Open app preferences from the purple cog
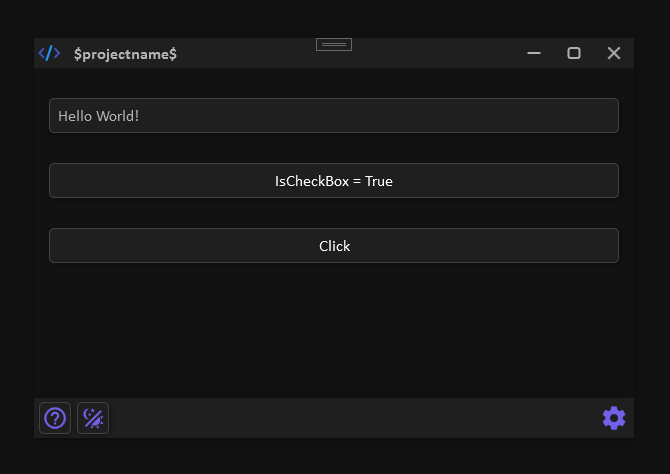Image resolution: width=670 pixels, height=474 pixels. pos(614,418)
